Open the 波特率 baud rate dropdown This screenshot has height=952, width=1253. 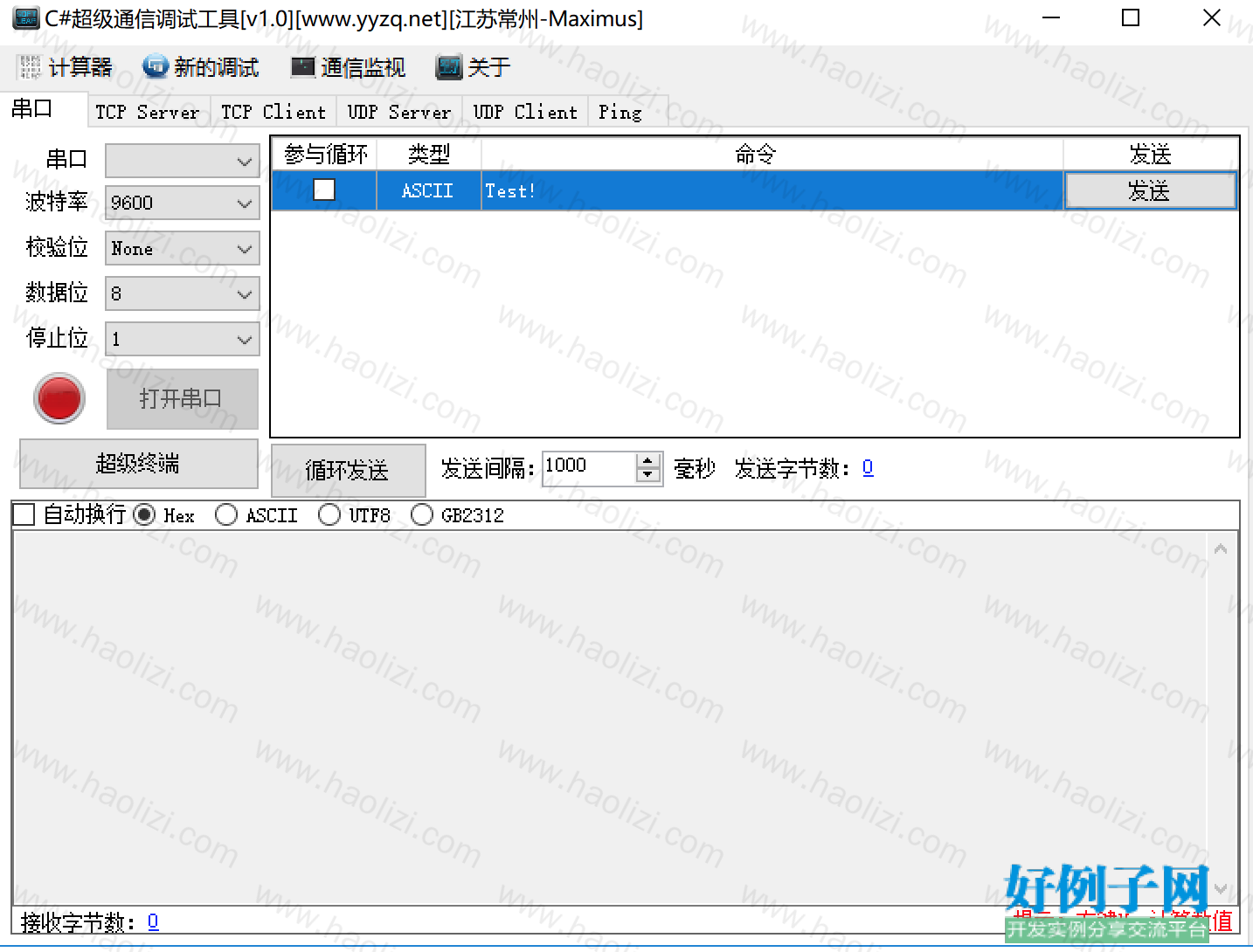pyautogui.click(x=183, y=203)
